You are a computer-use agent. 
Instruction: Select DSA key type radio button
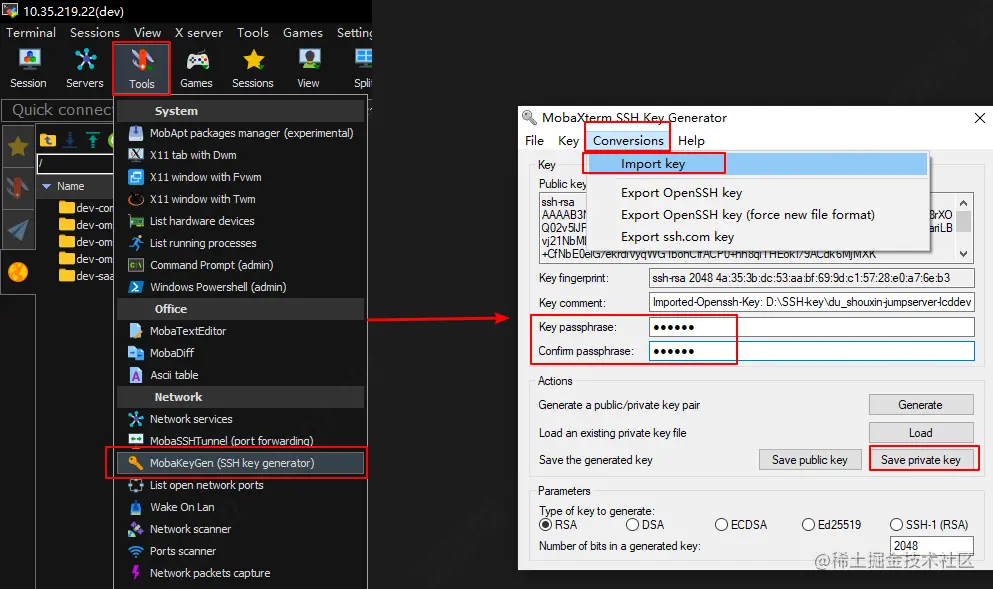click(x=632, y=524)
